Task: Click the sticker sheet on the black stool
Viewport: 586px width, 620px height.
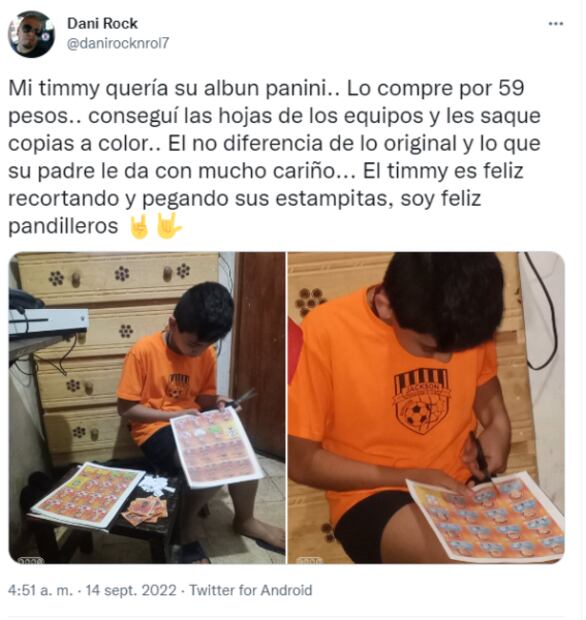Action: [x=89, y=497]
